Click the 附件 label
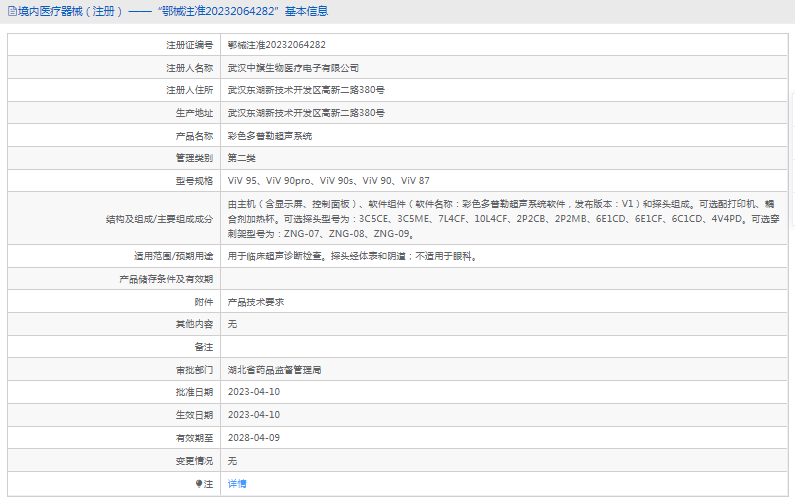795x498 pixels. [204, 302]
